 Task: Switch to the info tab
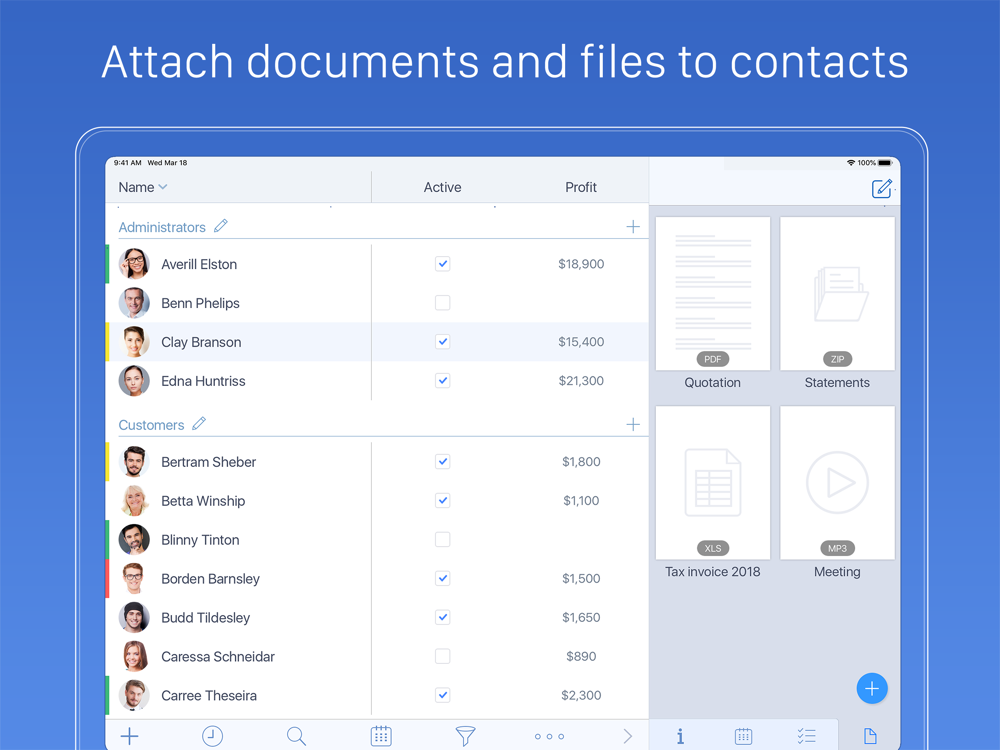tap(680, 736)
